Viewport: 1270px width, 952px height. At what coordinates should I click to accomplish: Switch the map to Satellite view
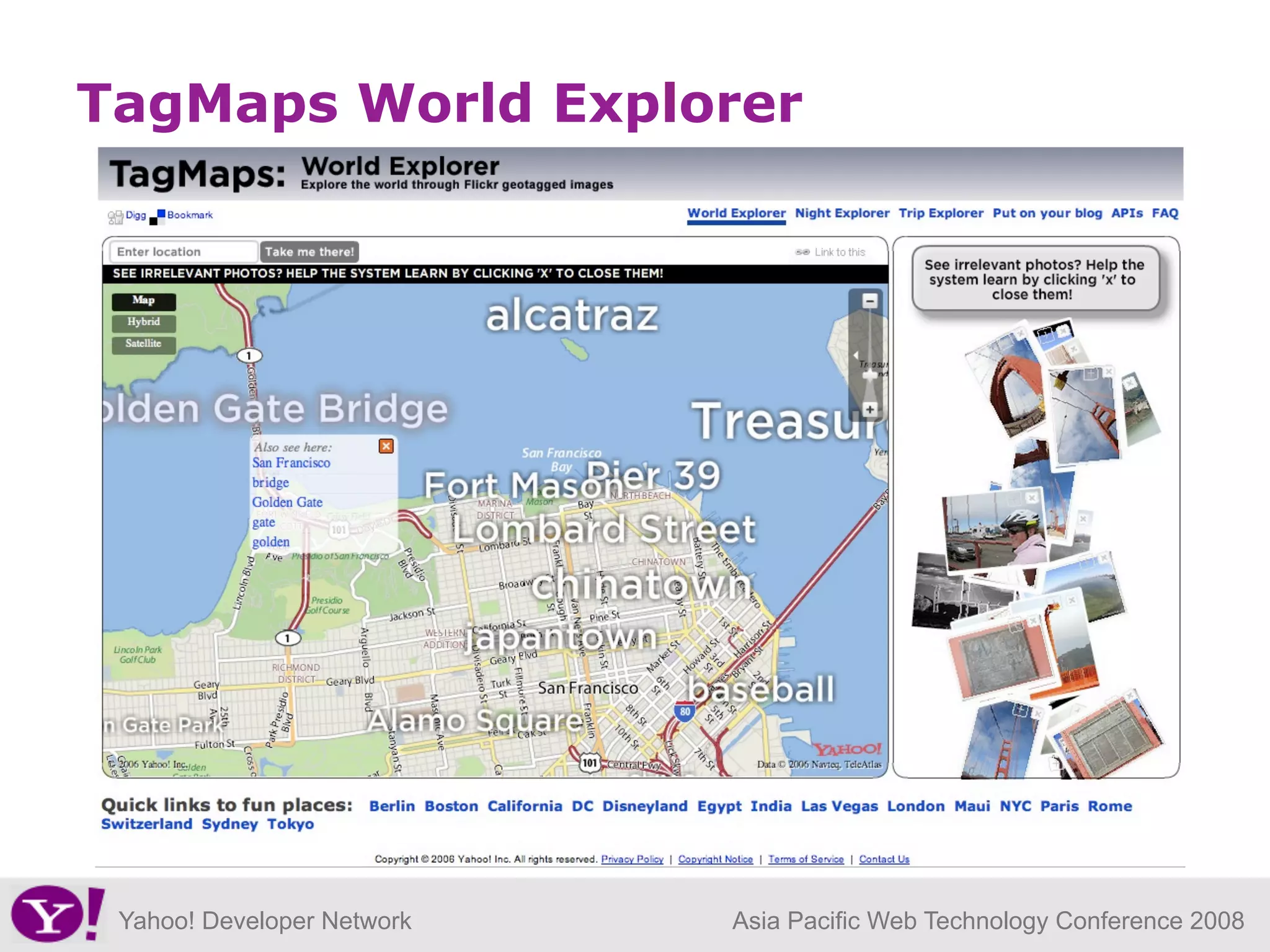[143, 344]
